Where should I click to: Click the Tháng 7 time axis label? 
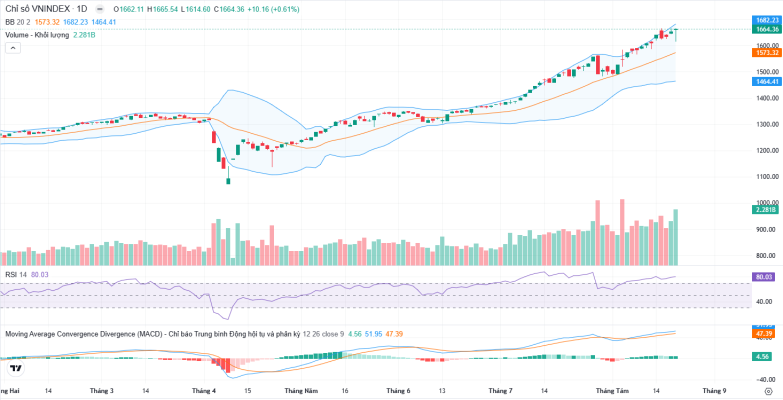pyautogui.click(x=501, y=391)
